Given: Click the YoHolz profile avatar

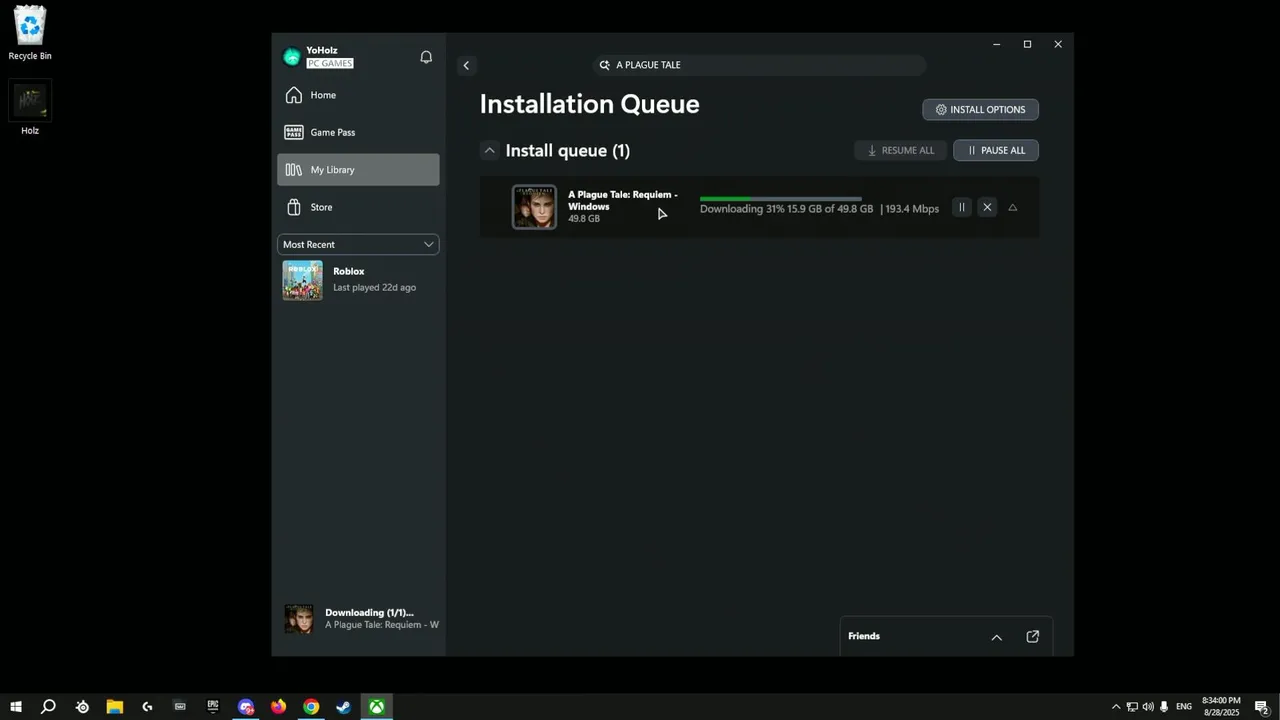Looking at the screenshot, I should pos(292,57).
